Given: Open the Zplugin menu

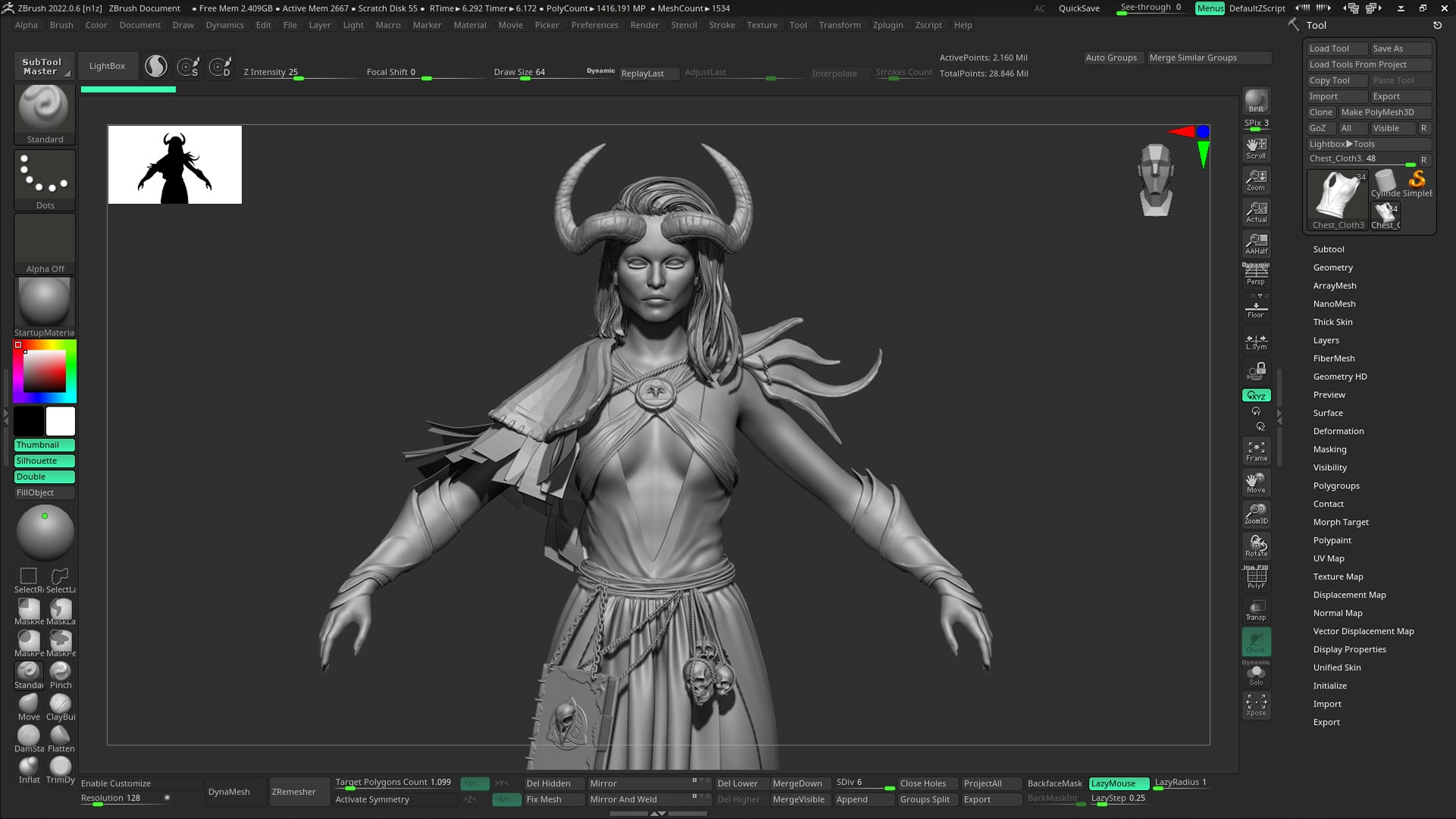Looking at the screenshot, I should (x=887, y=25).
